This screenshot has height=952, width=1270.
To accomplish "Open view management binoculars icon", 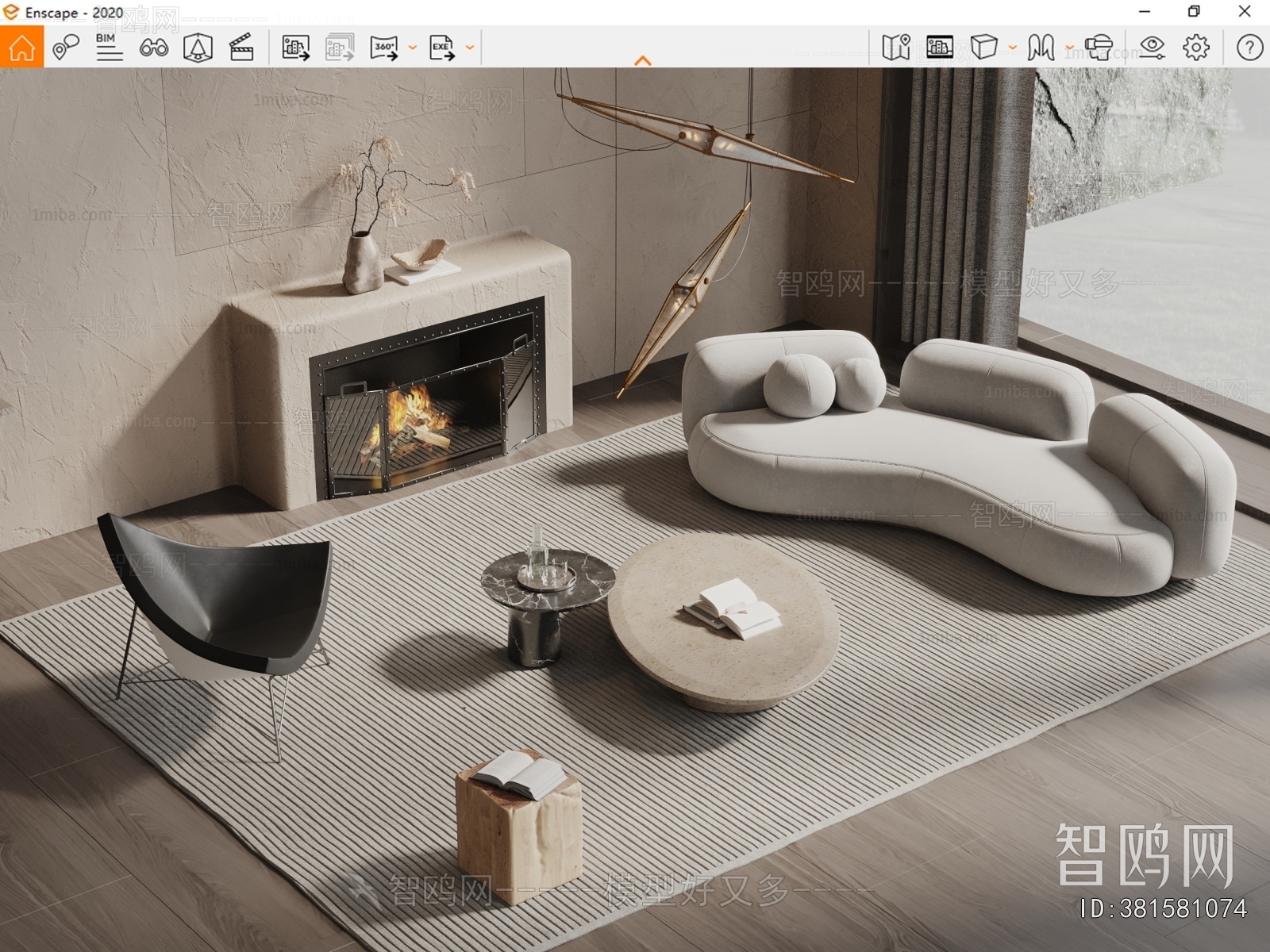I will pos(153,48).
